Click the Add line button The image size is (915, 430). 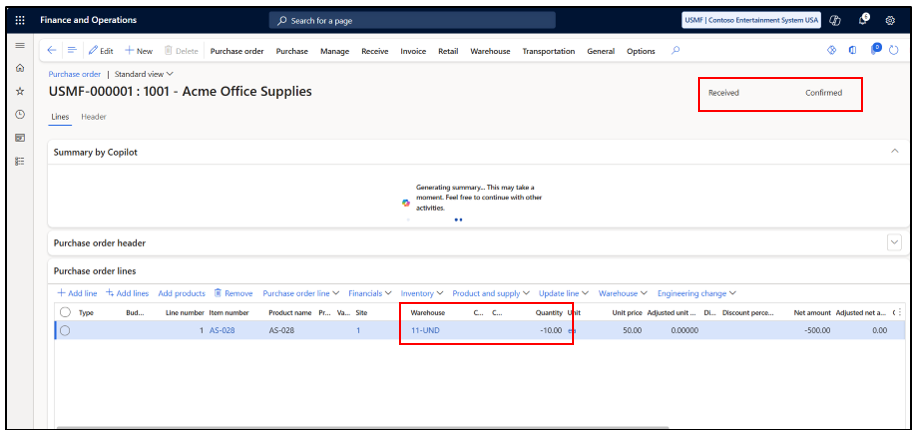click(77, 293)
